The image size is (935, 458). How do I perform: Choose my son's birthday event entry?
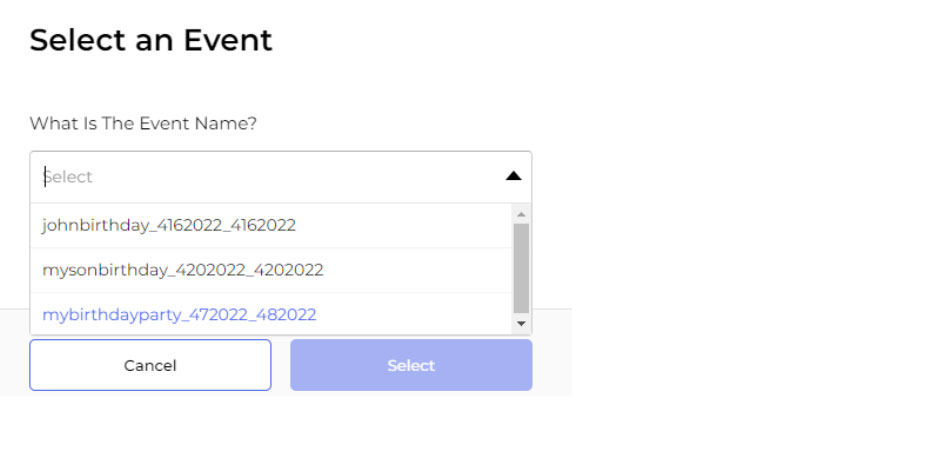183,270
